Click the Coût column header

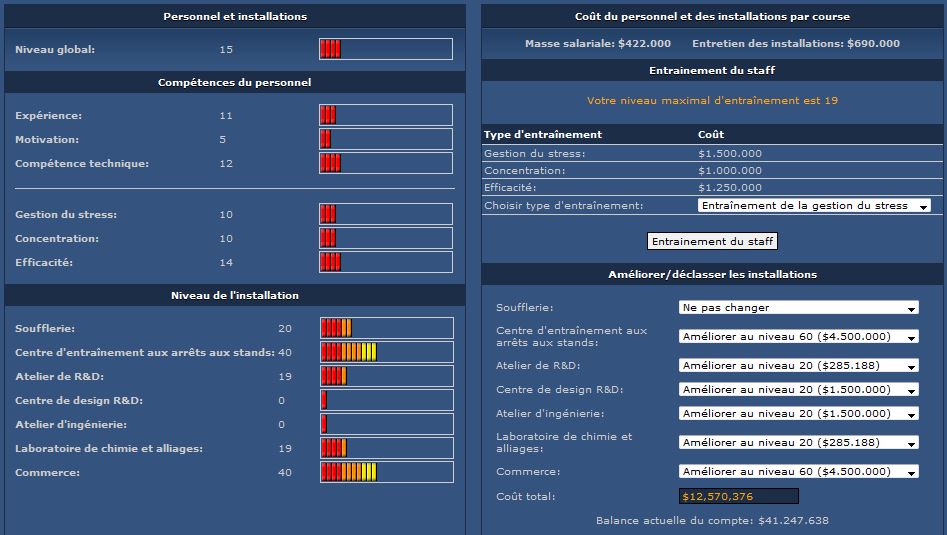[x=711, y=134]
